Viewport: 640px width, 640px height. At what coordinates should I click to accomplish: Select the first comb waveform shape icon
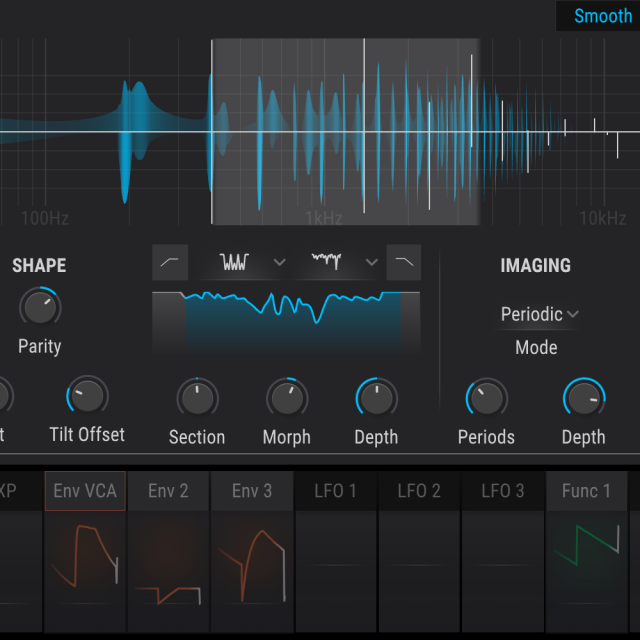pyautogui.click(x=234, y=262)
